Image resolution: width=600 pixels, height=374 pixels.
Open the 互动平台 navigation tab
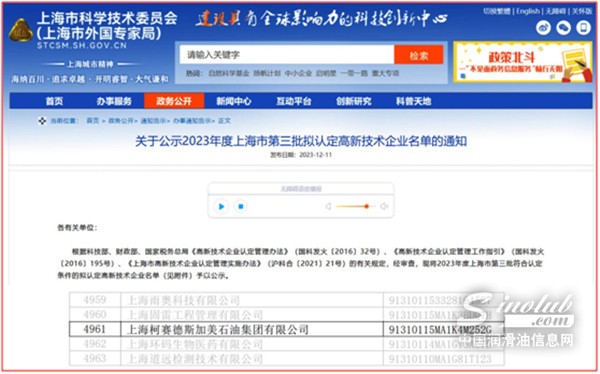coord(293,101)
